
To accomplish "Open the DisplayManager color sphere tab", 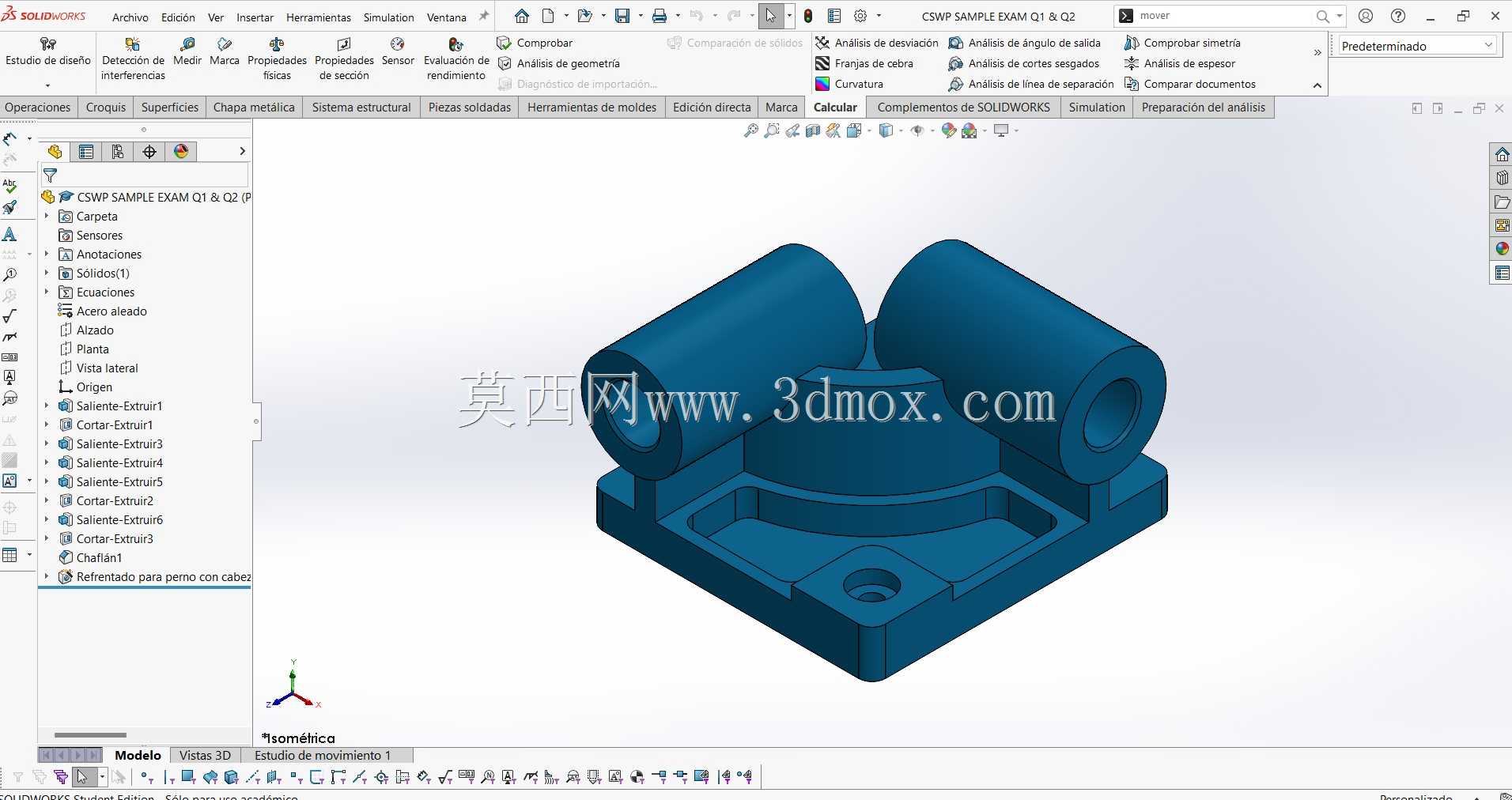I will click(181, 152).
